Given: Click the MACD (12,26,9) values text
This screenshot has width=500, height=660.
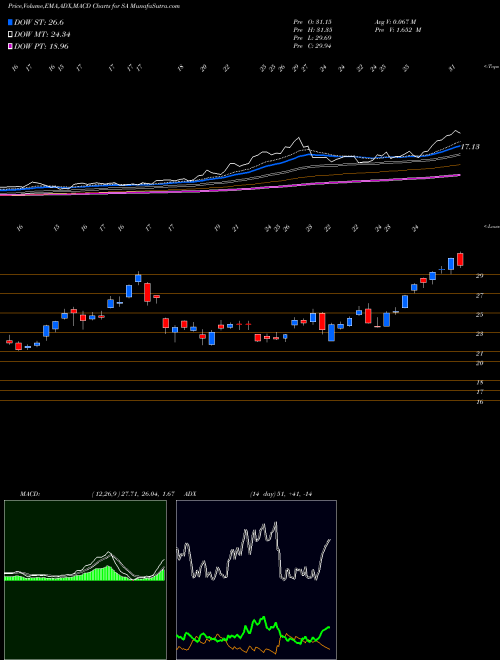Looking at the screenshot, I should tap(133, 494).
